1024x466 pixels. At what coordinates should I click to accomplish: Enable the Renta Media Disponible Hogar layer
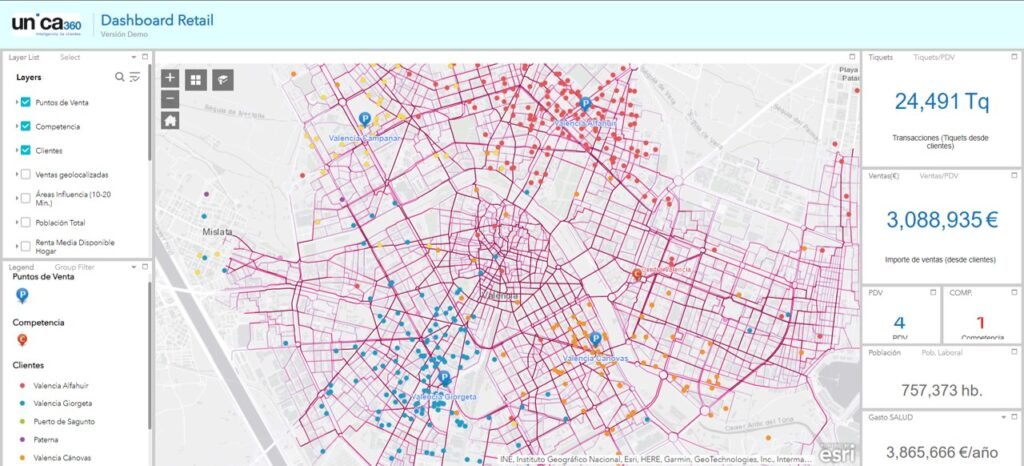click(x=25, y=246)
